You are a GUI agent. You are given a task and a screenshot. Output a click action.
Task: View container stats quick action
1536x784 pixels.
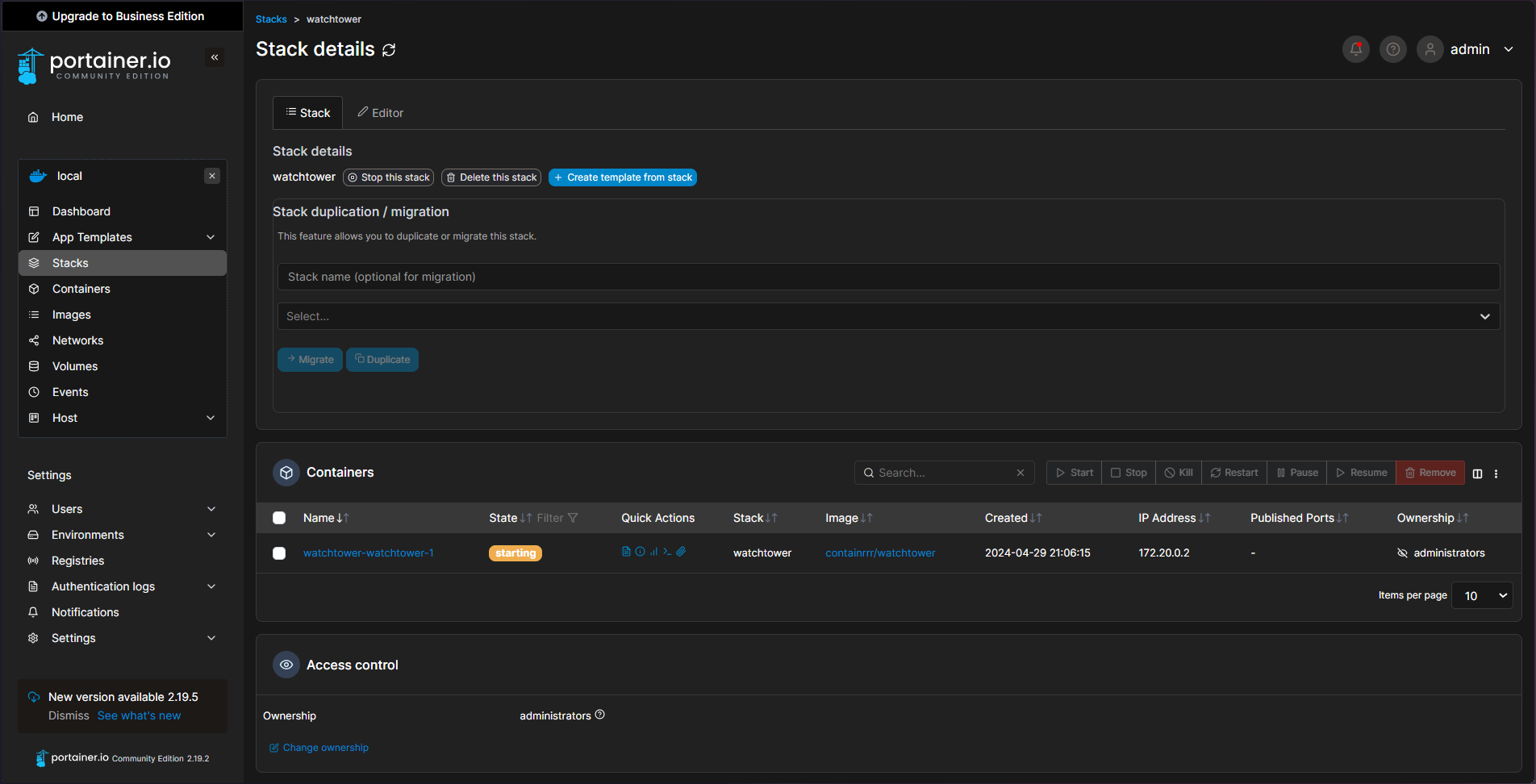[653, 552]
